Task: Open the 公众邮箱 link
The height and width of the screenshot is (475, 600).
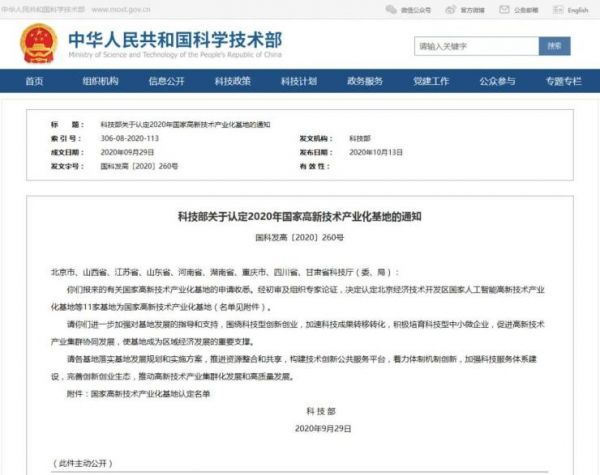Action: click(526, 10)
